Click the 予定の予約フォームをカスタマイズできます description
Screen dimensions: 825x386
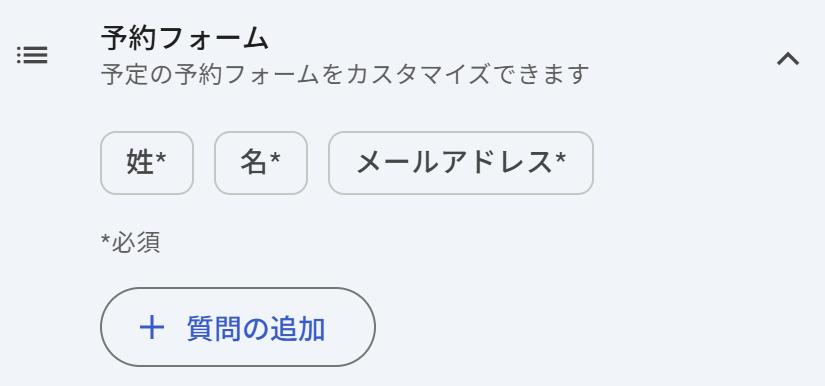[x=345, y=75]
